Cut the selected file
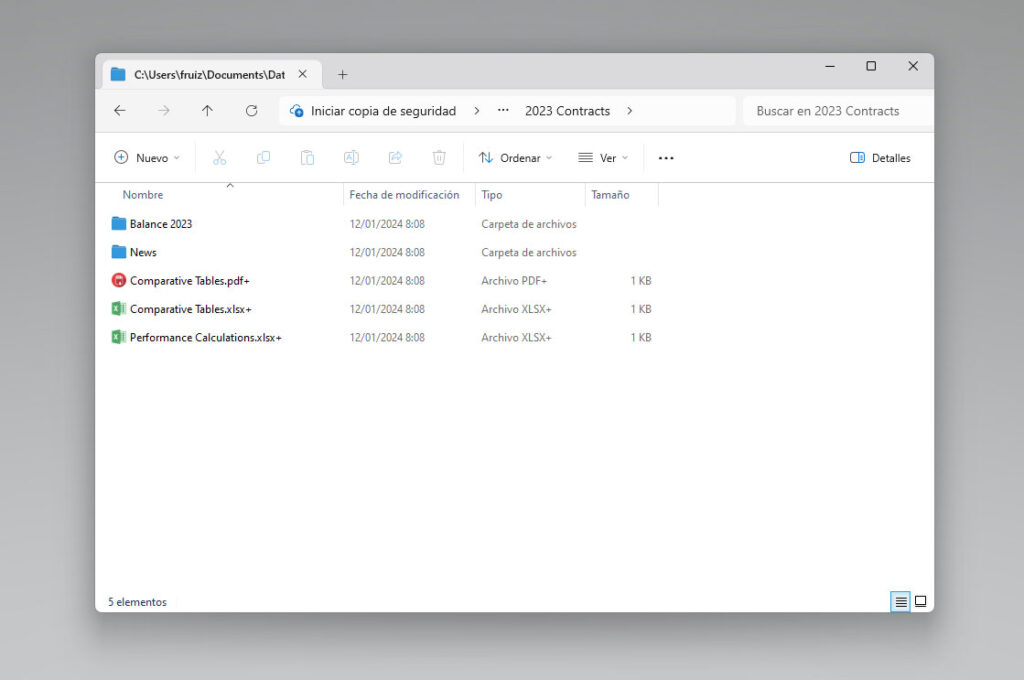This screenshot has height=680, width=1024. (220, 157)
